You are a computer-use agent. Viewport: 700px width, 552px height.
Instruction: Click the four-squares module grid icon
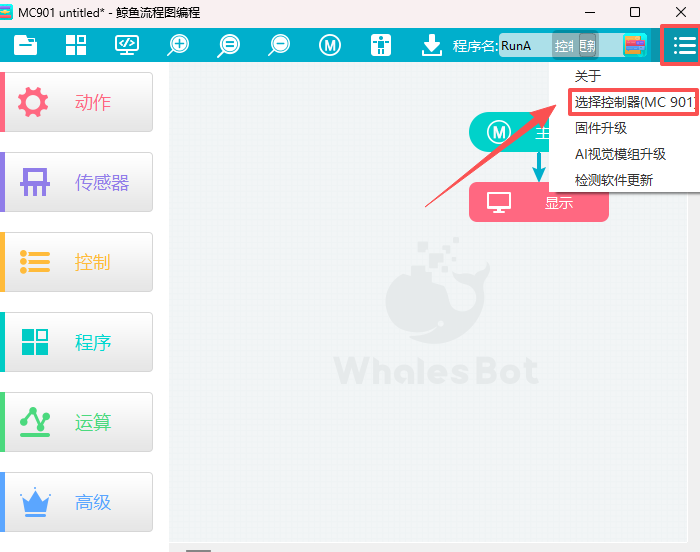click(76, 45)
